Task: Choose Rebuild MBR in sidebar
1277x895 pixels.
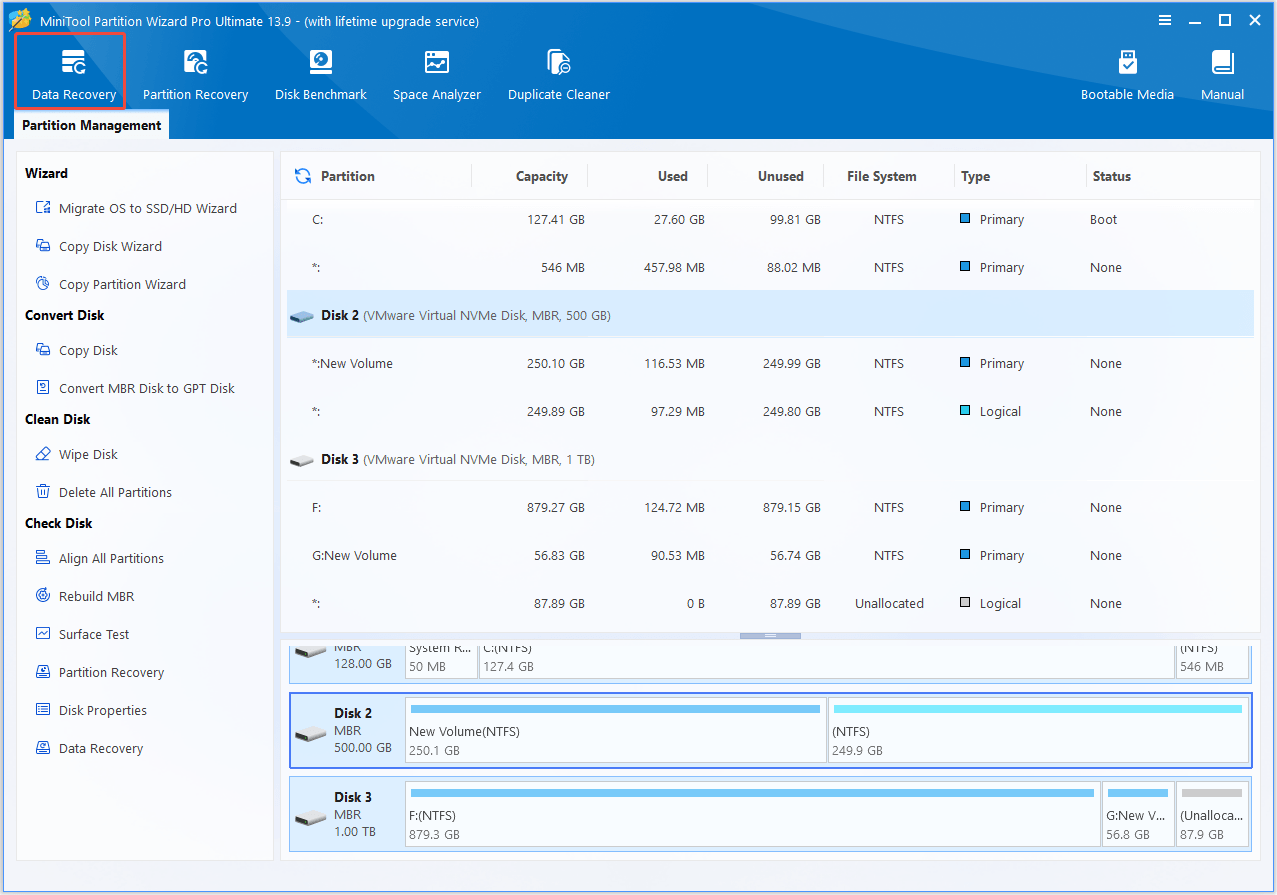Action: pyautogui.click(x=84, y=596)
